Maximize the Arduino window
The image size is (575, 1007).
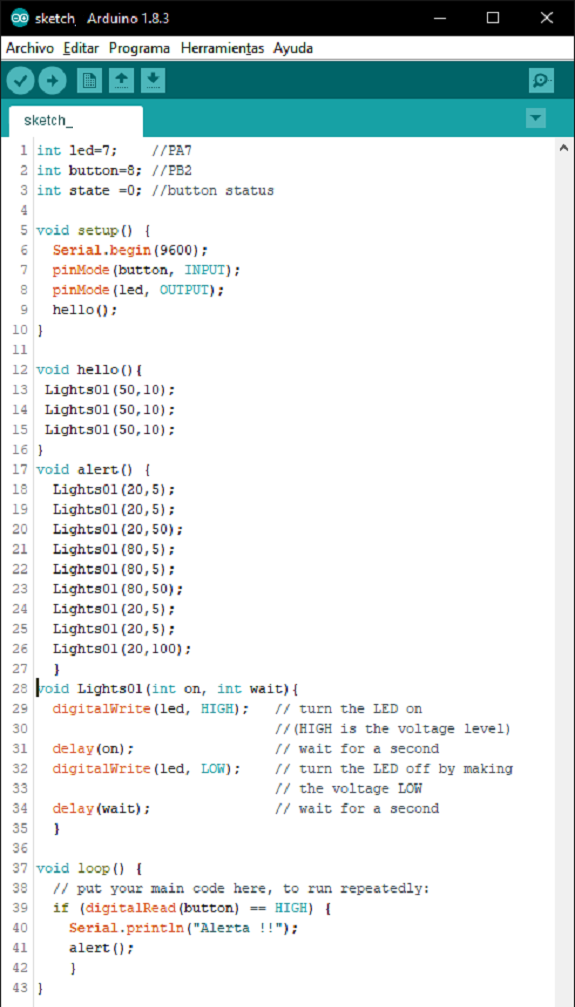pos(493,18)
